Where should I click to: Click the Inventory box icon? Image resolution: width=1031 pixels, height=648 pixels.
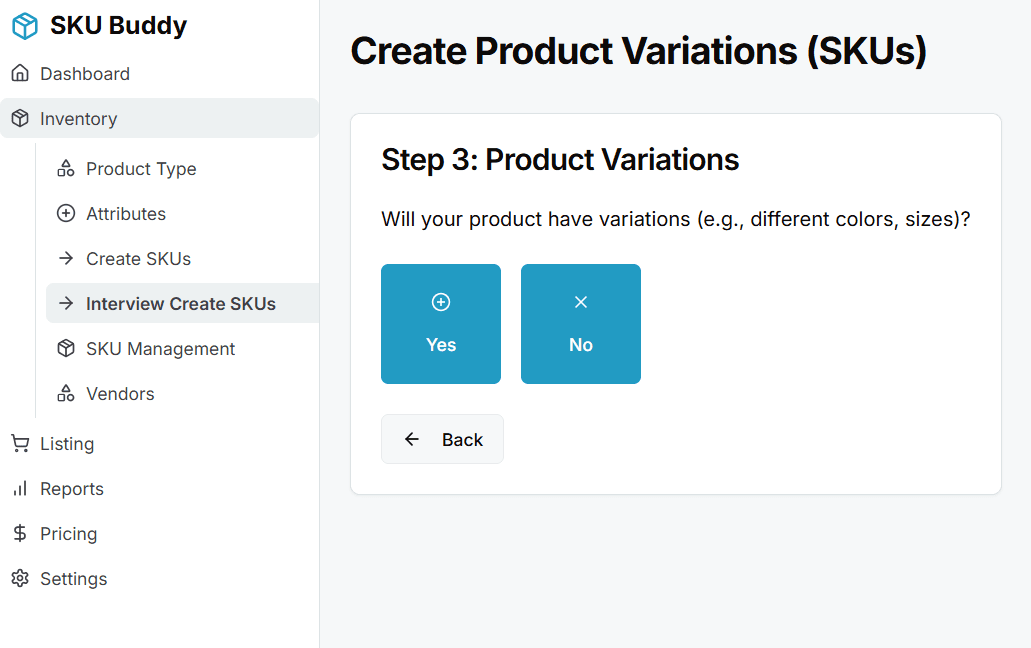[19, 117]
